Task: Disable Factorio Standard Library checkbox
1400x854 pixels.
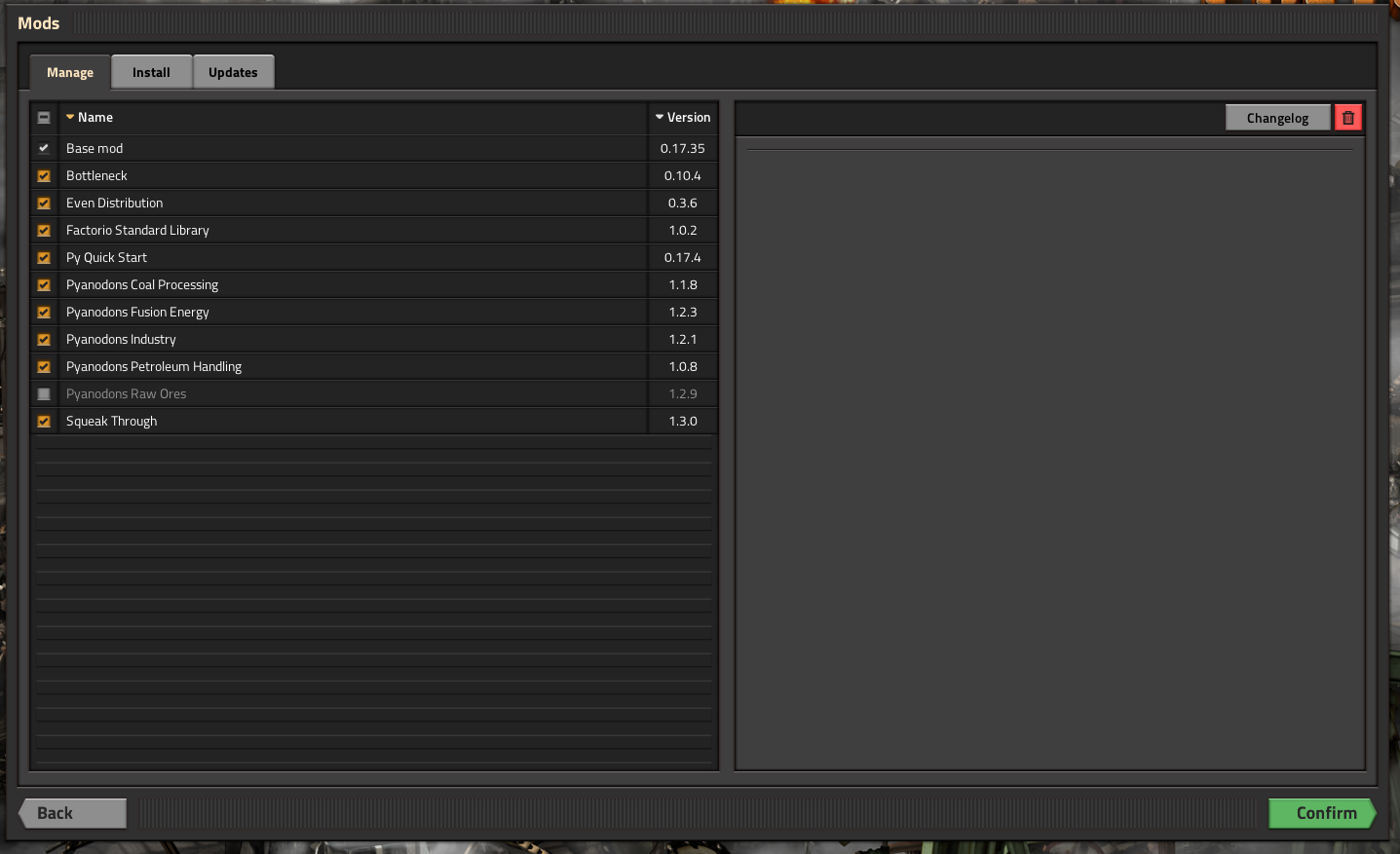Action: pyautogui.click(x=44, y=231)
